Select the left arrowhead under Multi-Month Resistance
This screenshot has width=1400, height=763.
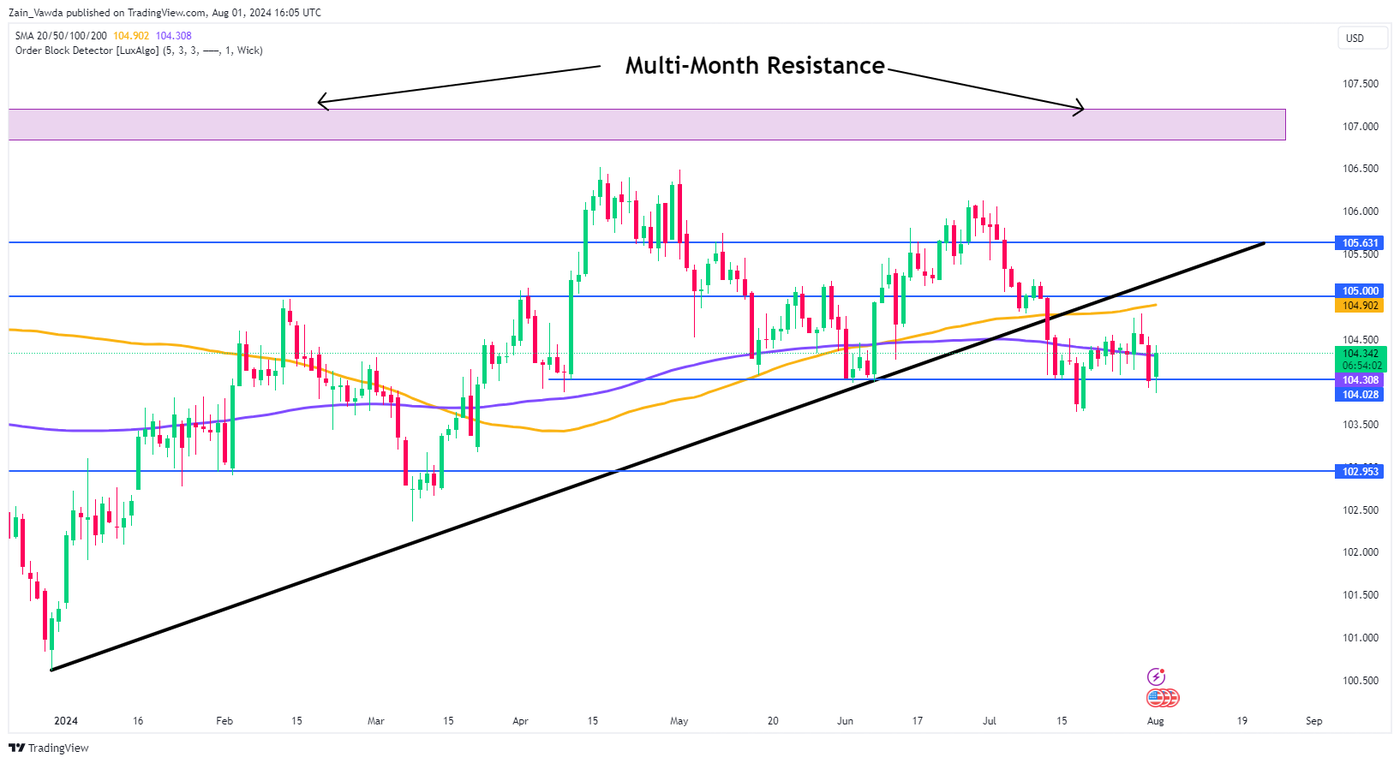tap(322, 101)
